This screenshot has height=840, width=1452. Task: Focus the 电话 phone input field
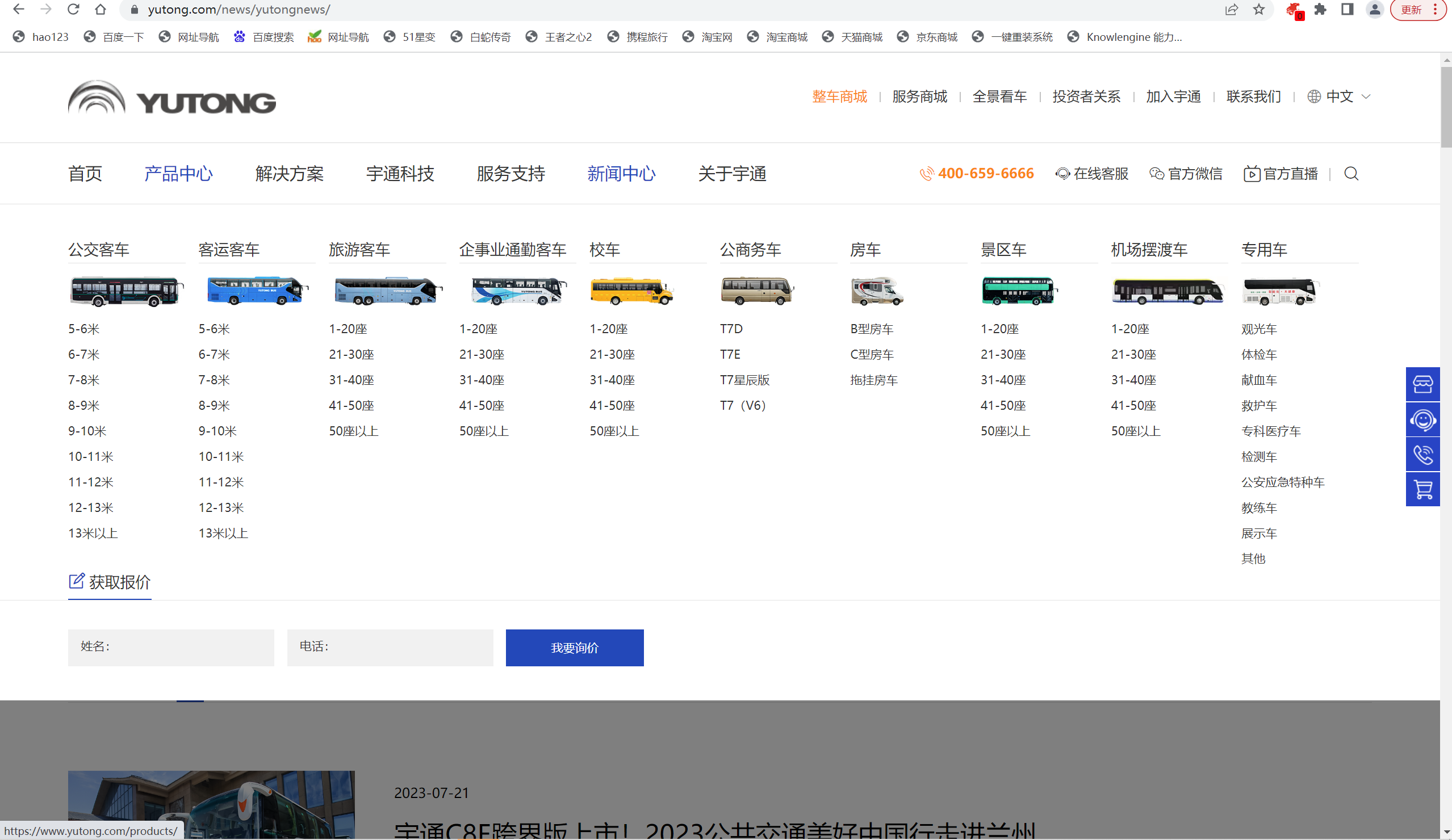(x=390, y=648)
